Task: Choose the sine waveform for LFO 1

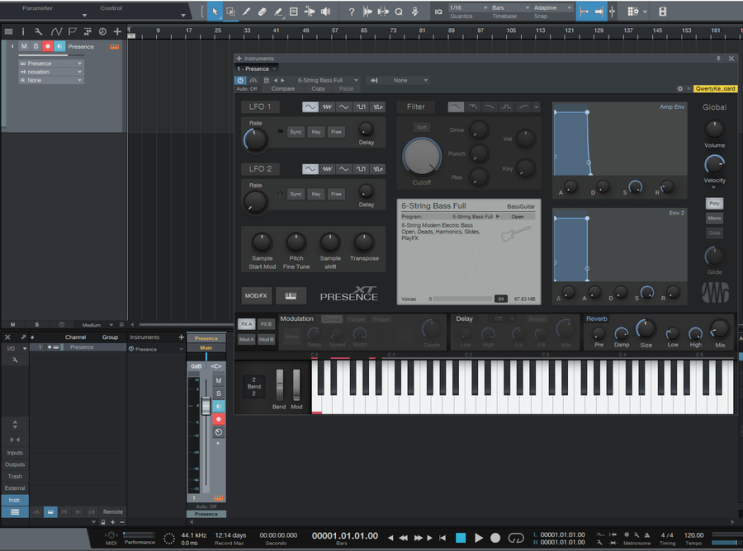Action: 311,107
